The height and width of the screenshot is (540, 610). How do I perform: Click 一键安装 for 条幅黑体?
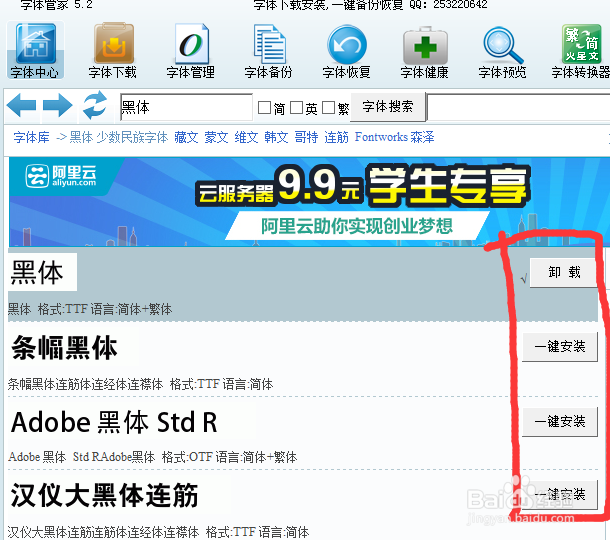(560, 347)
